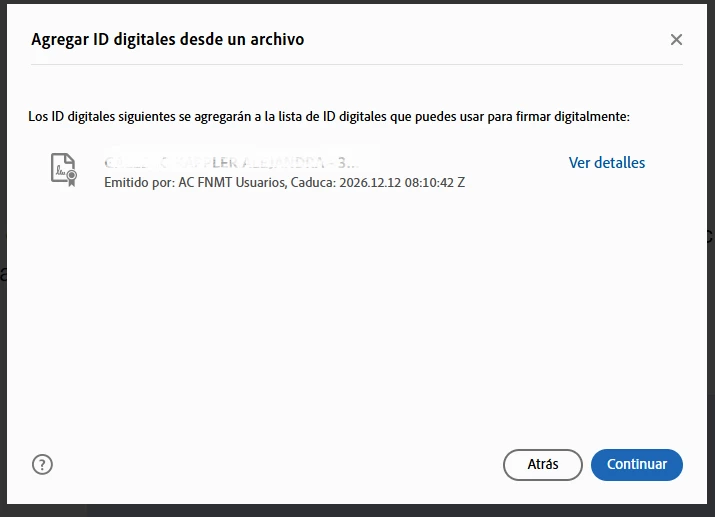
Task: Click the 'Los ID digitales siguientes' description text
Action: tap(329, 117)
